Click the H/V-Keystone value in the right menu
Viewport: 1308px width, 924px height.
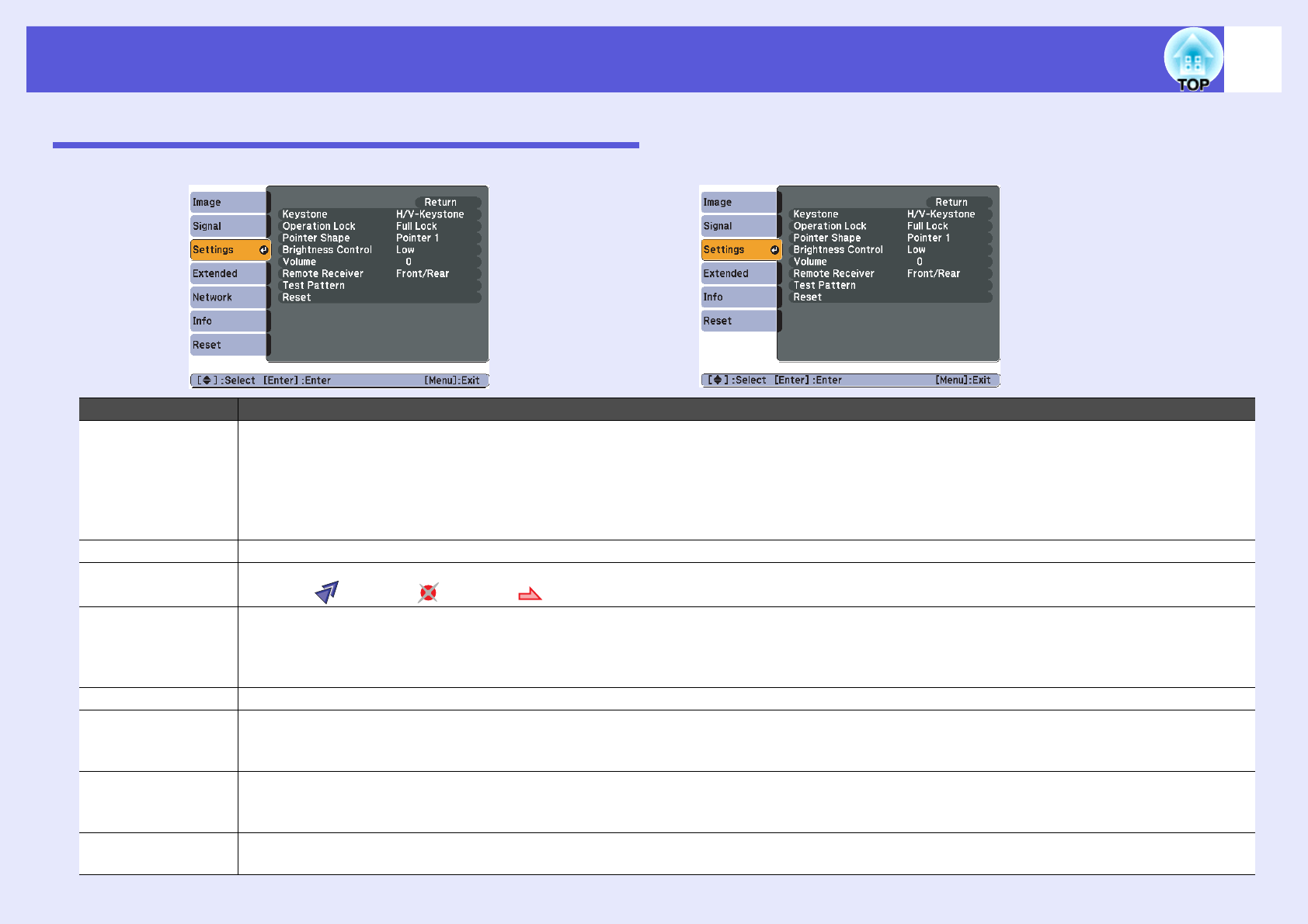pyautogui.click(x=941, y=214)
